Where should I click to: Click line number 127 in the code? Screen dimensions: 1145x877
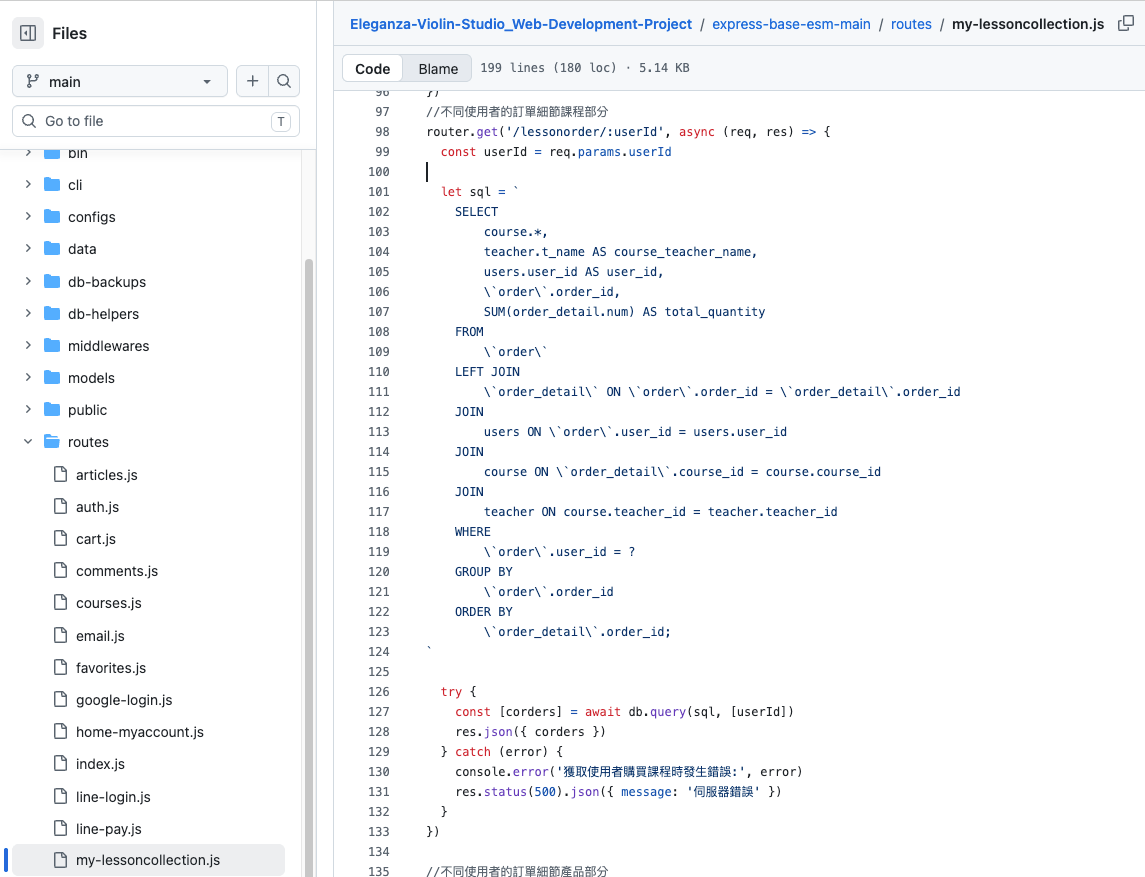pyautogui.click(x=379, y=712)
